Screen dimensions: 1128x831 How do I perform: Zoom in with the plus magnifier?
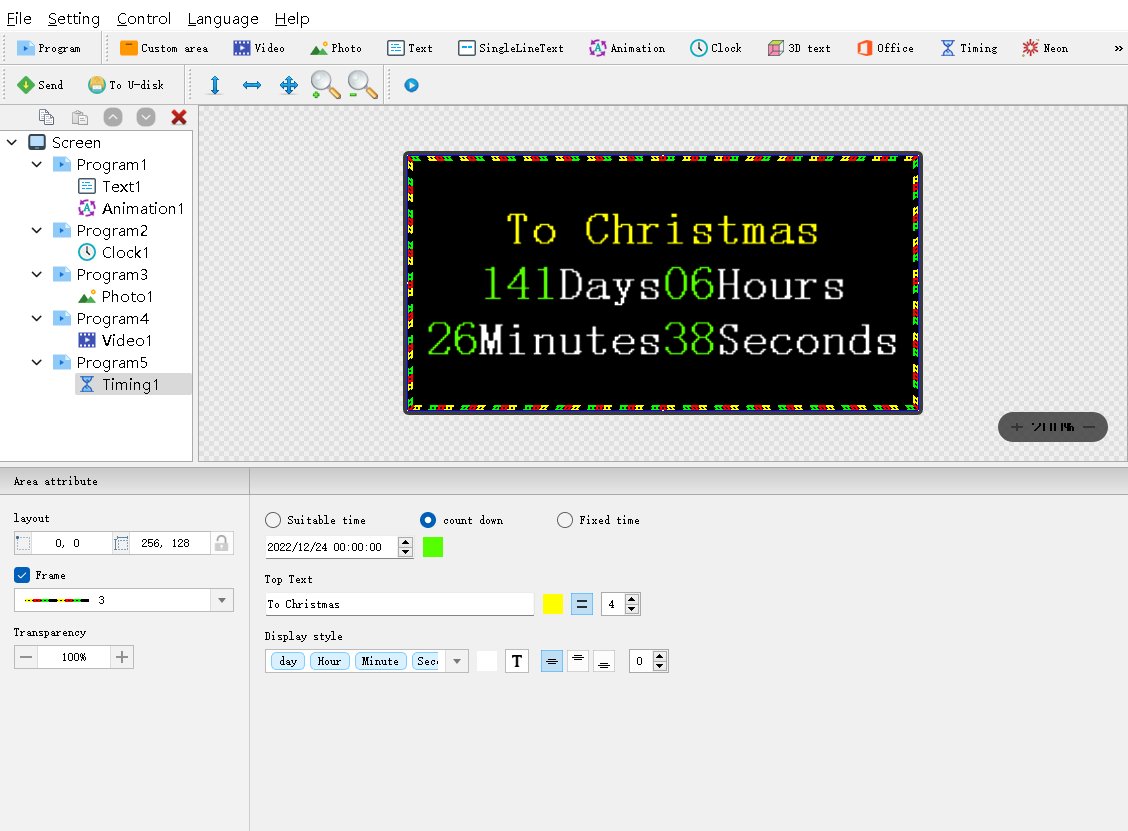click(x=325, y=85)
